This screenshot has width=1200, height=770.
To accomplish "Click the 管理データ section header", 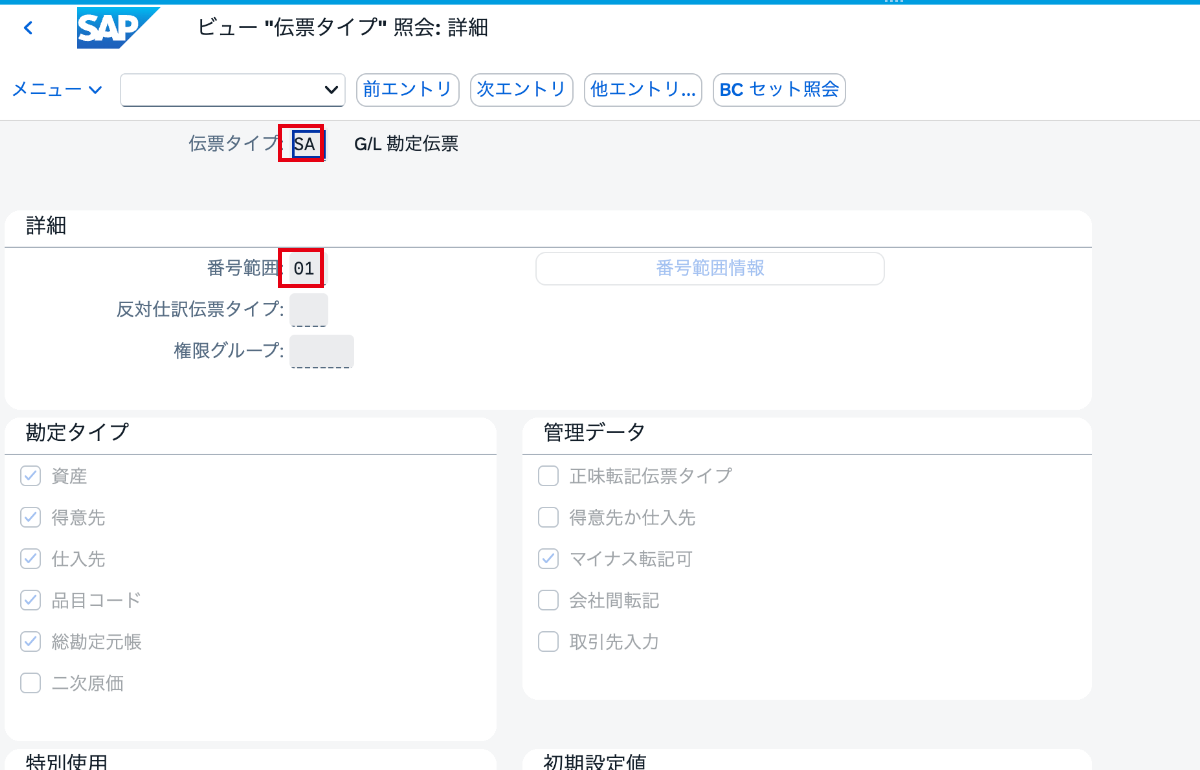I will click(x=594, y=432).
